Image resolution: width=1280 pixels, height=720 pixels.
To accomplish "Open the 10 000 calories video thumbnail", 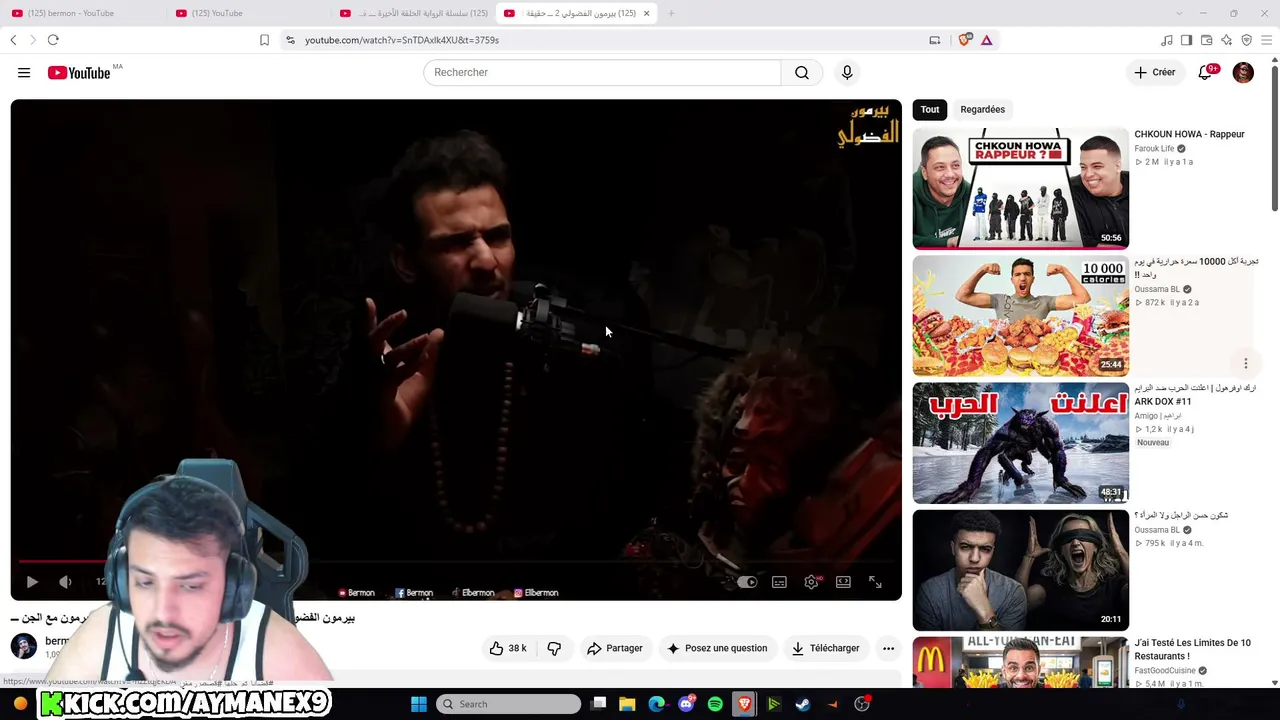I will (1020, 316).
